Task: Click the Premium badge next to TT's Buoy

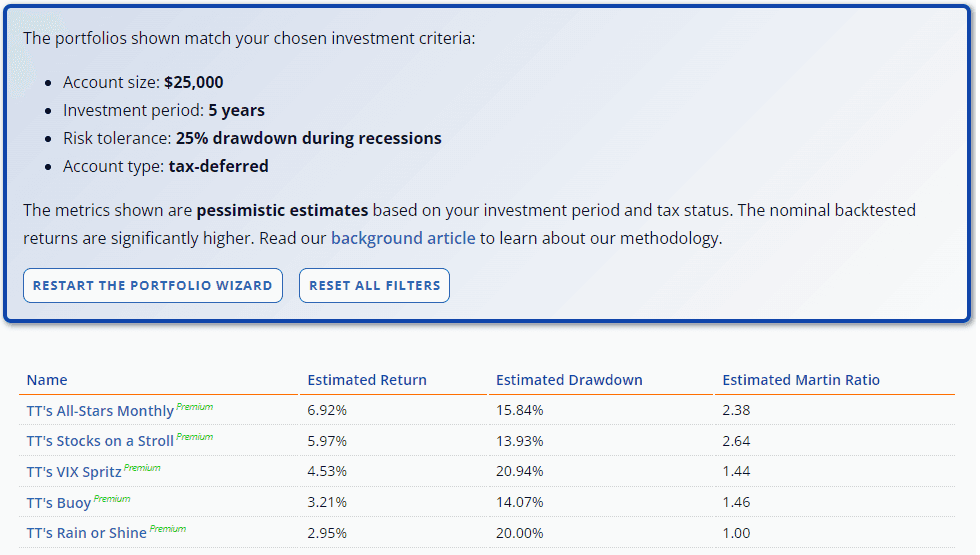Action: tap(112, 499)
